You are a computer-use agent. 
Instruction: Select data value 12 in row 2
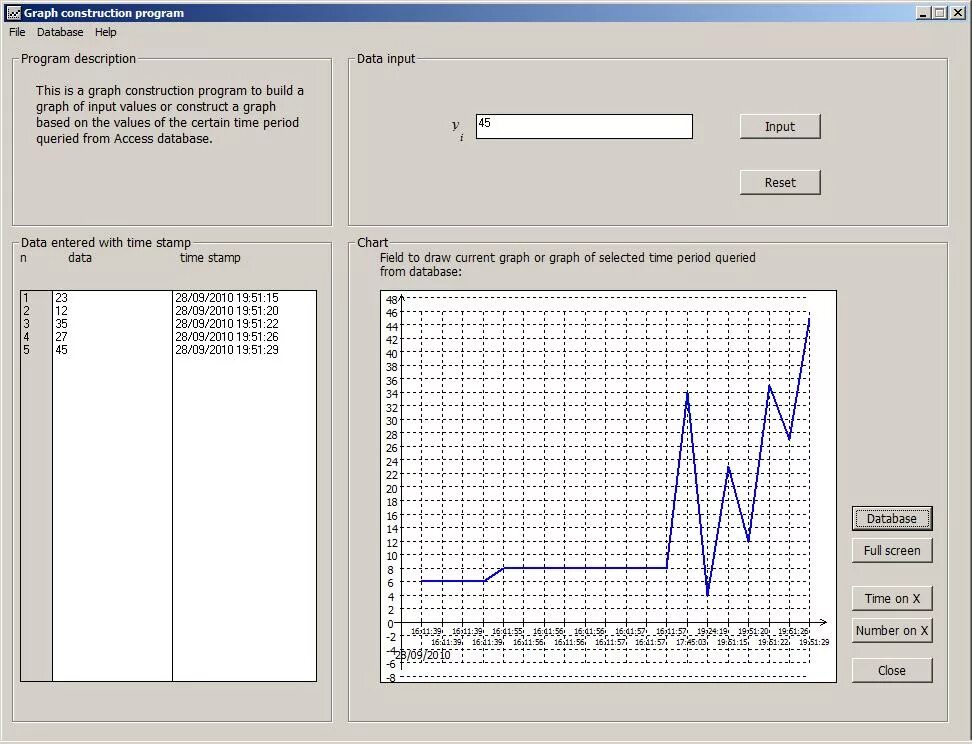[x=61, y=311]
